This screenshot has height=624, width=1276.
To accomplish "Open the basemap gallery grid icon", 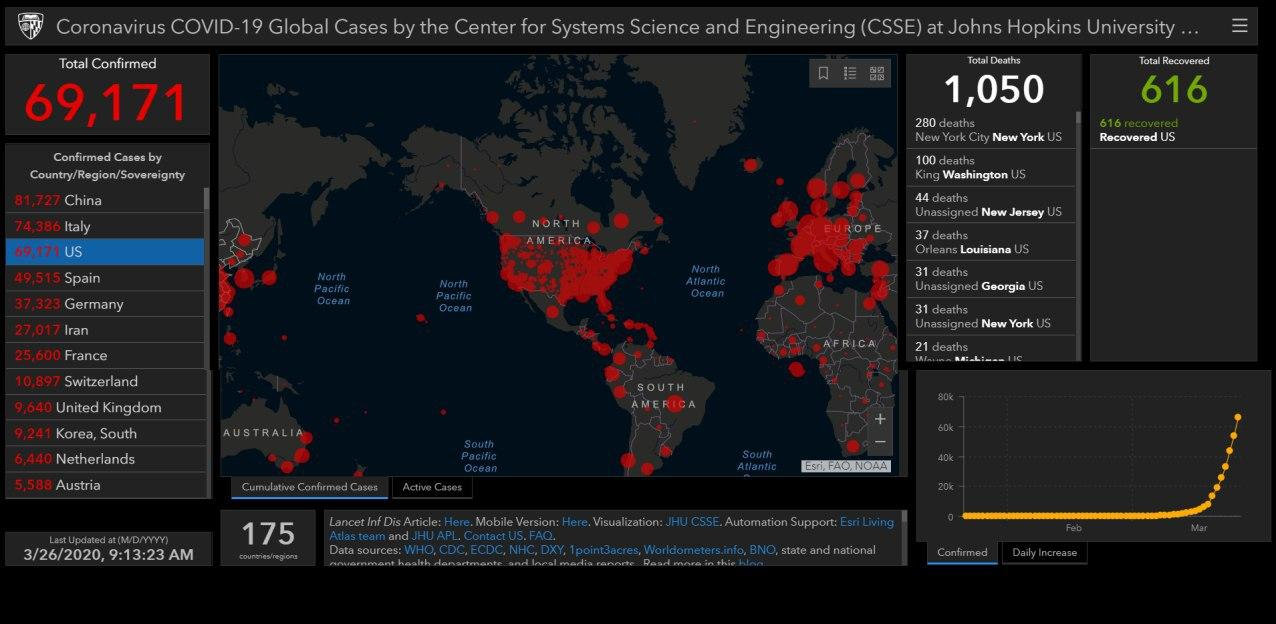I will (877, 73).
